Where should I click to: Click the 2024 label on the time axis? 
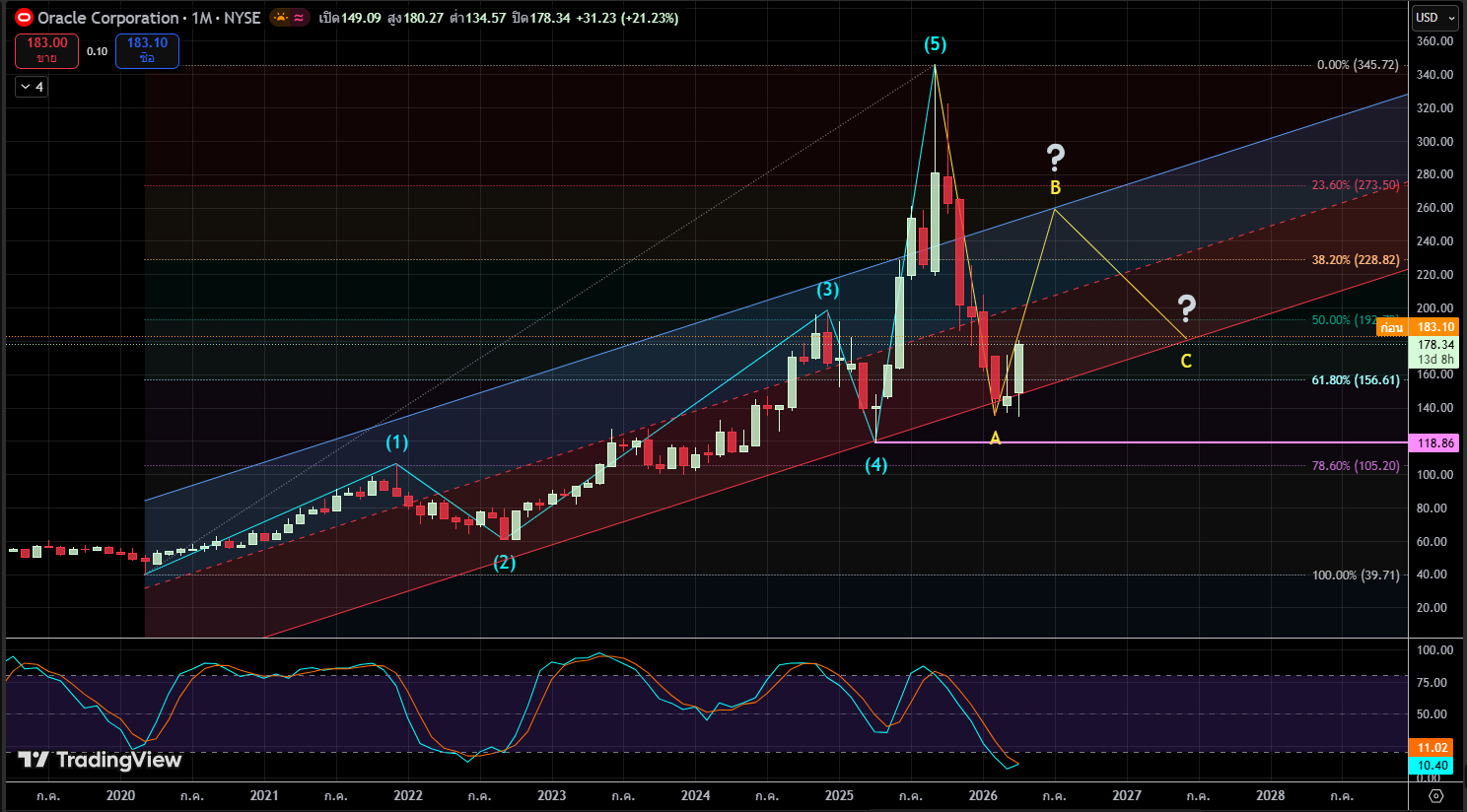coord(696,795)
